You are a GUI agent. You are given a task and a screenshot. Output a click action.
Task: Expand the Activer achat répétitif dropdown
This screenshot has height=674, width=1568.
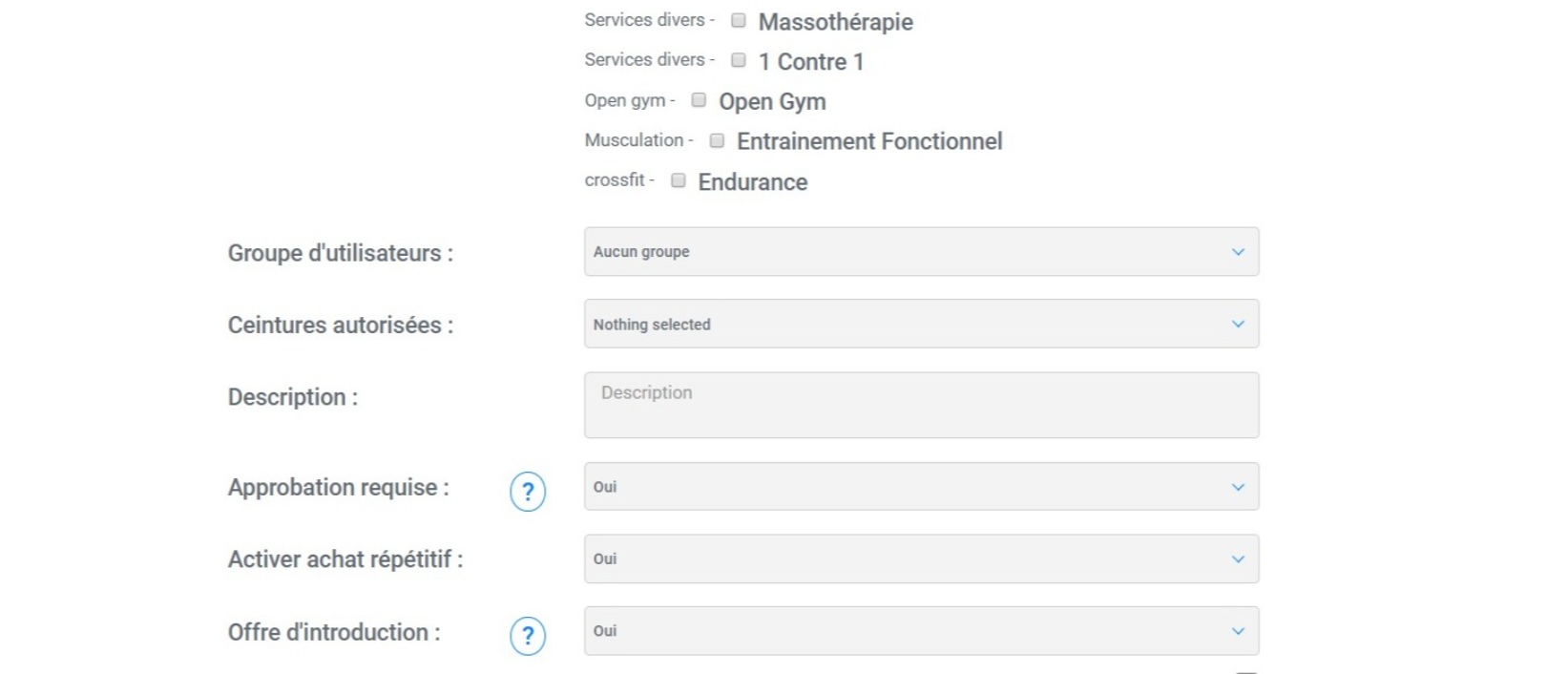coord(920,559)
